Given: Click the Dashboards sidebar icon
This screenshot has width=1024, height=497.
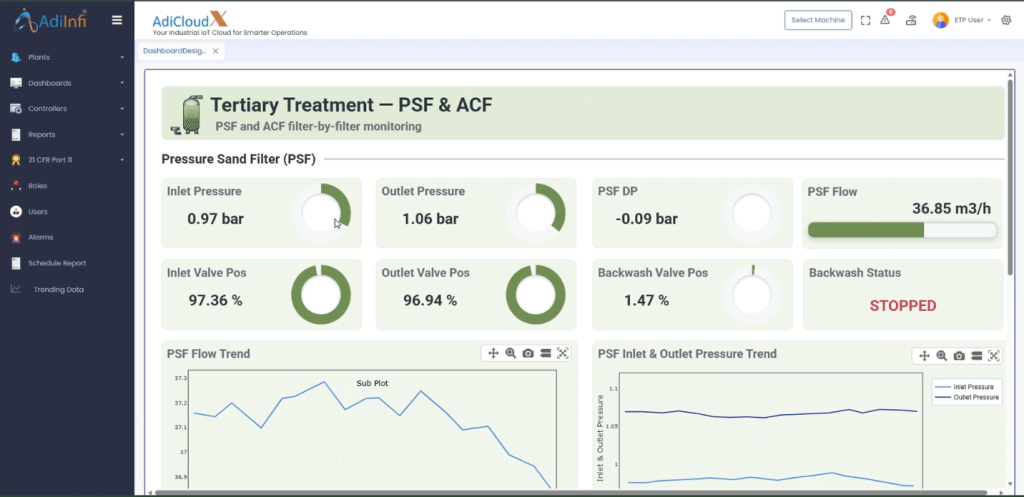Looking at the screenshot, I should click(16, 83).
